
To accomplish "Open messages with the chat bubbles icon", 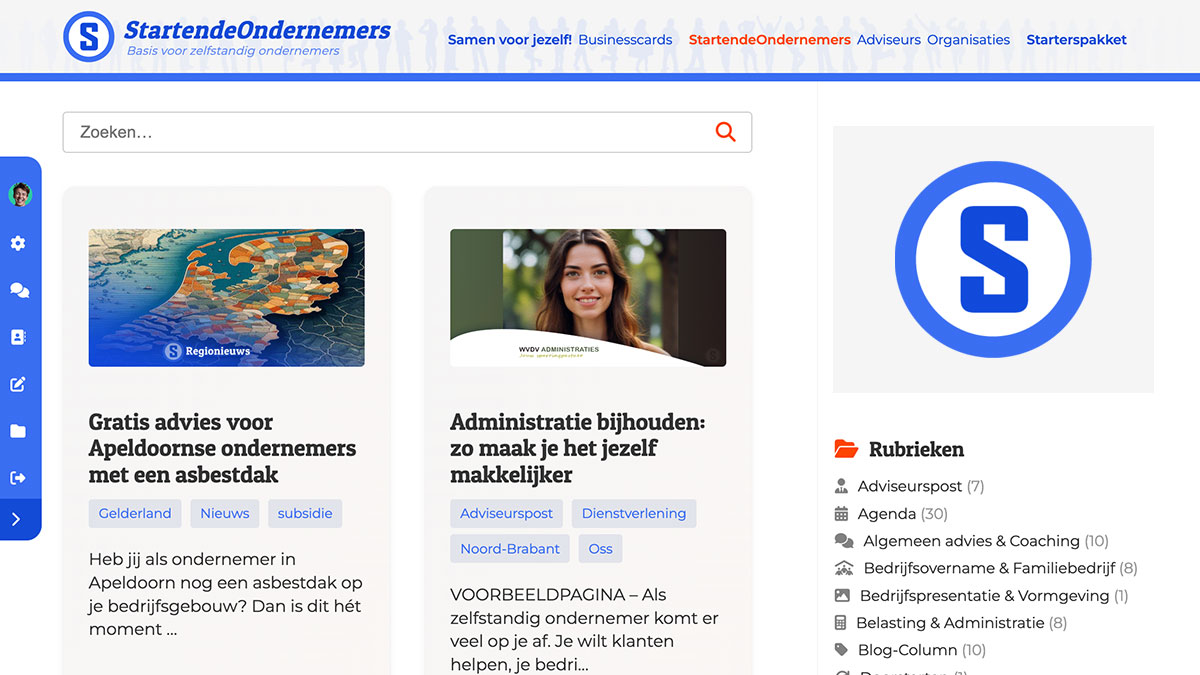I will click(19, 290).
